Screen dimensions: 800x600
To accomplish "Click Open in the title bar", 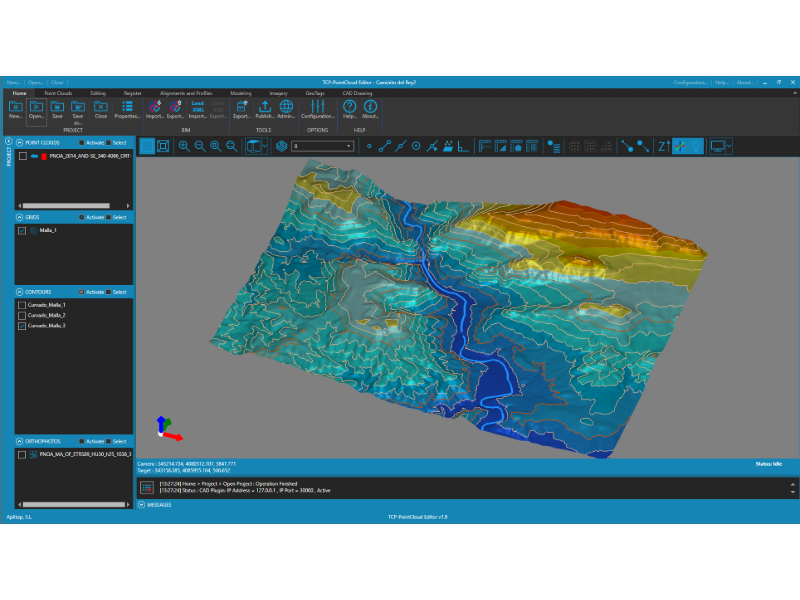I will pos(35,82).
